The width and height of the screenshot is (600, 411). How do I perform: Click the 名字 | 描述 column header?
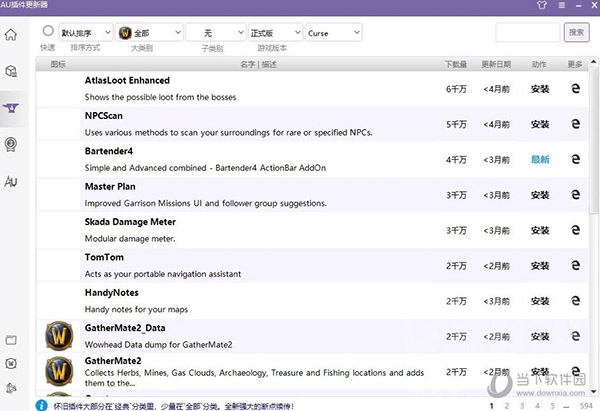pos(258,64)
